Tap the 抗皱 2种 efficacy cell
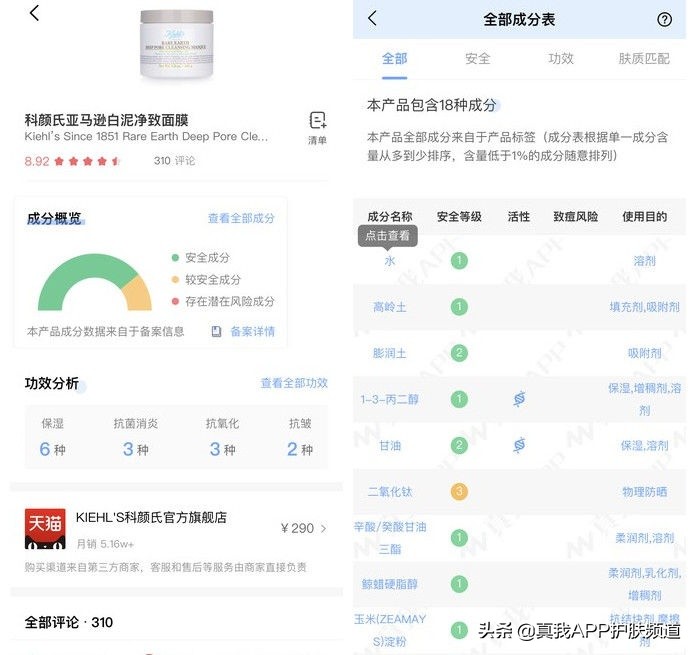This screenshot has width=696, height=655. coord(300,437)
